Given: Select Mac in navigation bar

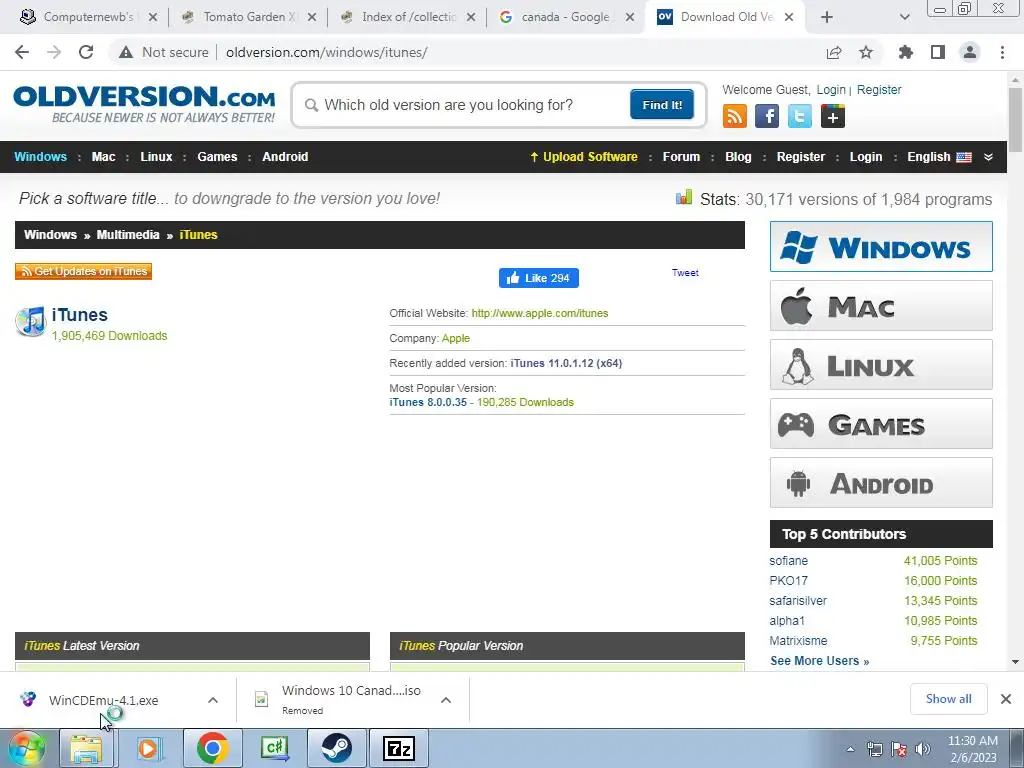Looking at the screenshot, I should (103, 157).
